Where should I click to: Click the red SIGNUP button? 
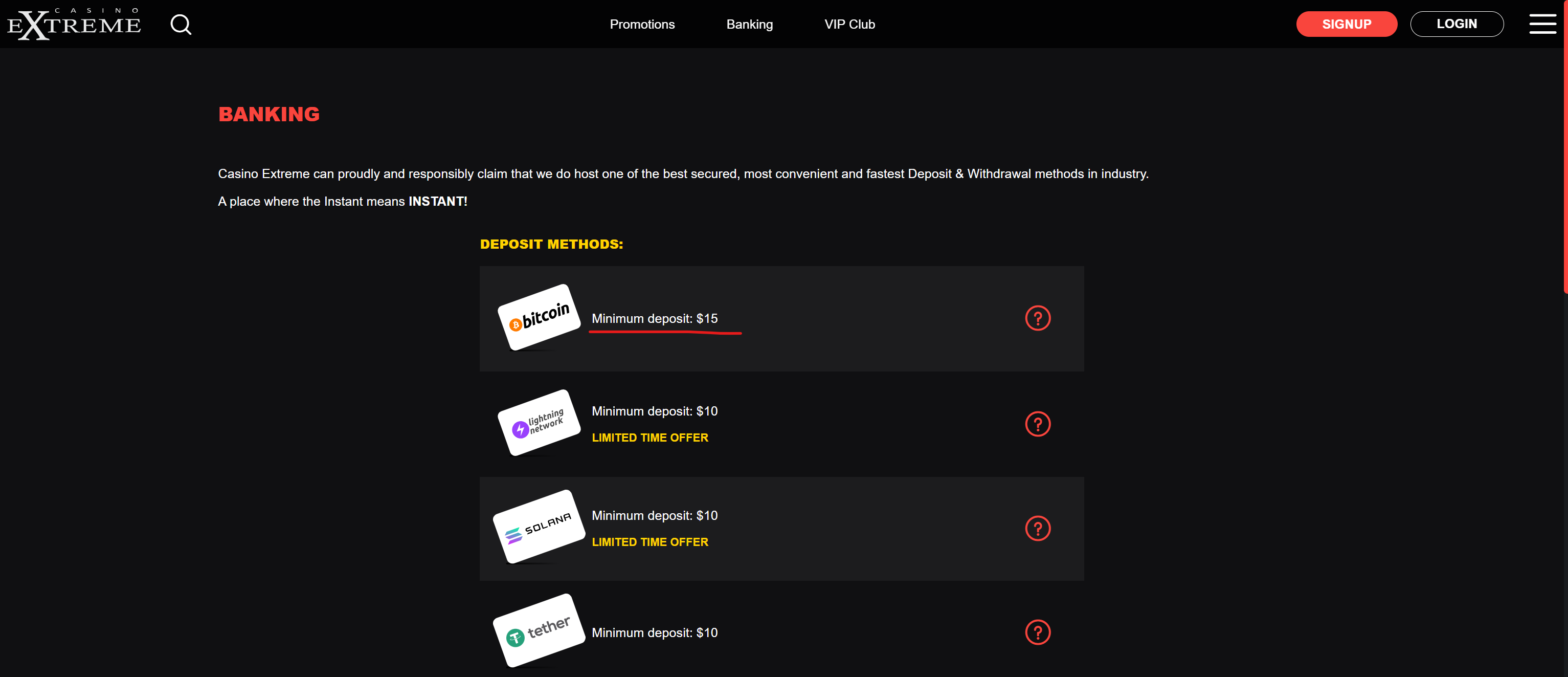point(1347,24)
